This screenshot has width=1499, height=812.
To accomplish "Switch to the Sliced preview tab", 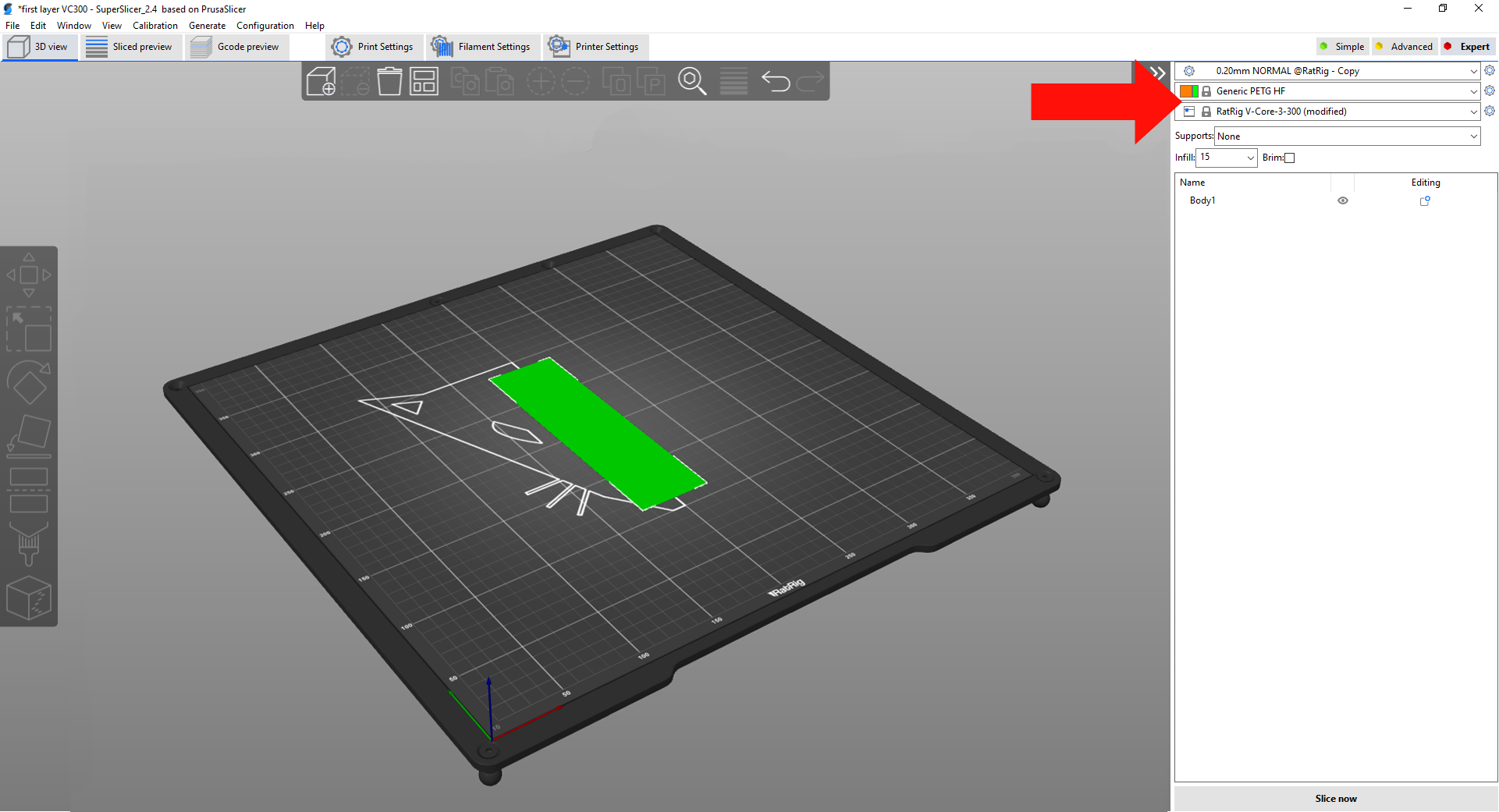I will pyautogui.click(x=130, y=47).
